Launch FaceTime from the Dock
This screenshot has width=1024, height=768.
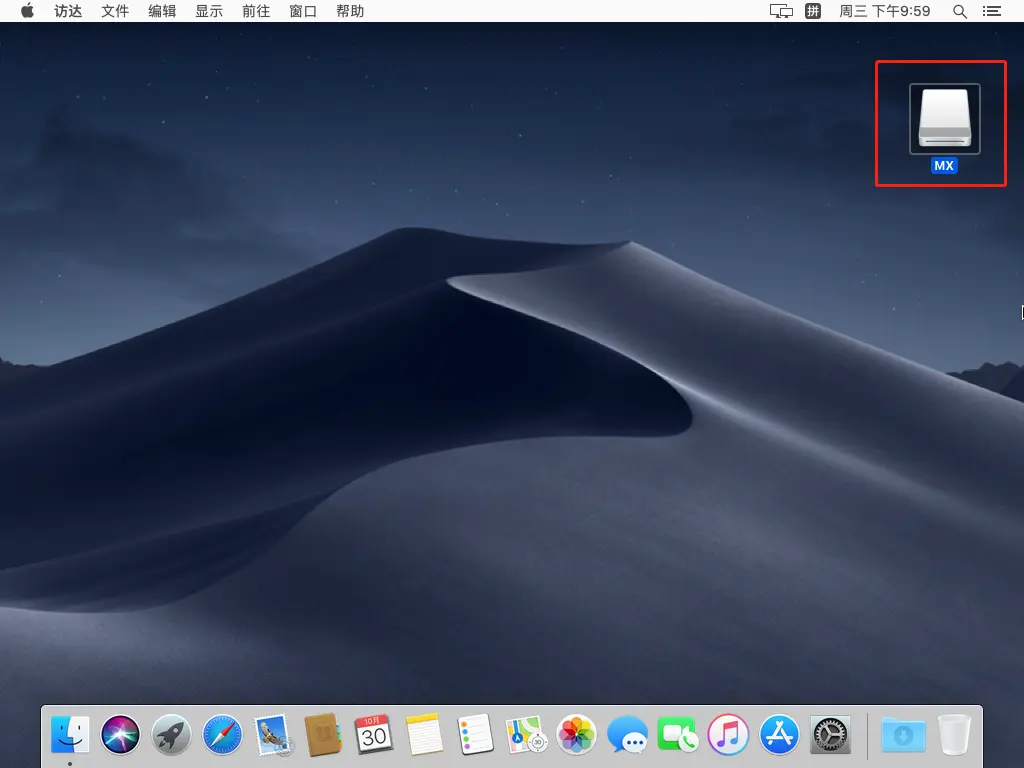[678, 734]
